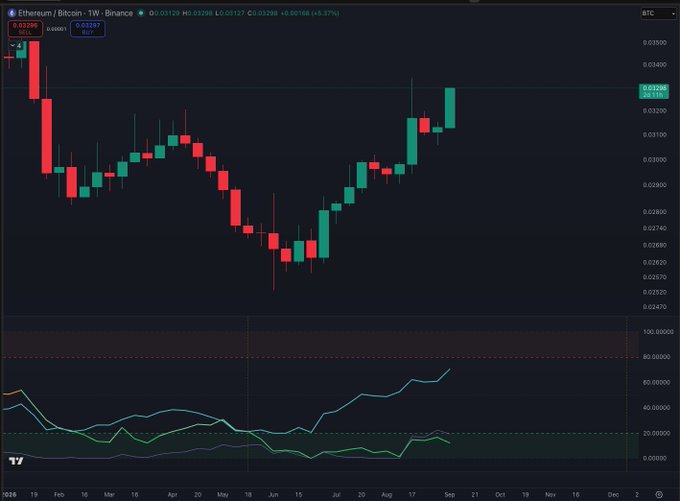Screen dimensions: 680x501
Task: Click the 40.00000 indicator scale label
Action: (658, 408)
